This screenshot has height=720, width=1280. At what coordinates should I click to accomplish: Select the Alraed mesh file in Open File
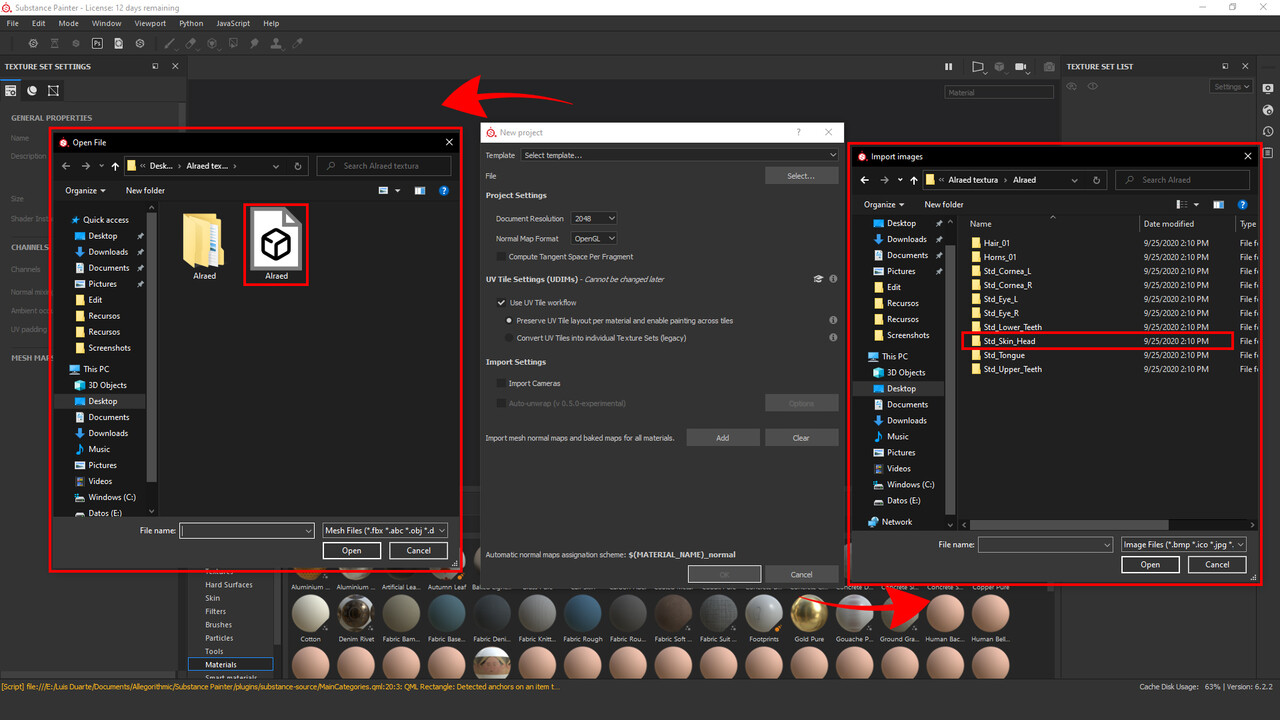pos(276,245)
